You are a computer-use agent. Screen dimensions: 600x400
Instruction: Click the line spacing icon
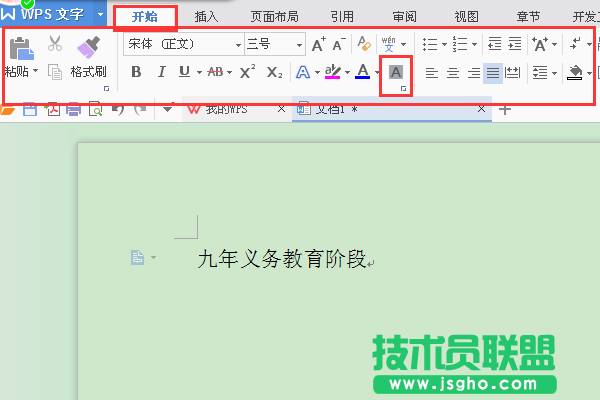(540, 72)
